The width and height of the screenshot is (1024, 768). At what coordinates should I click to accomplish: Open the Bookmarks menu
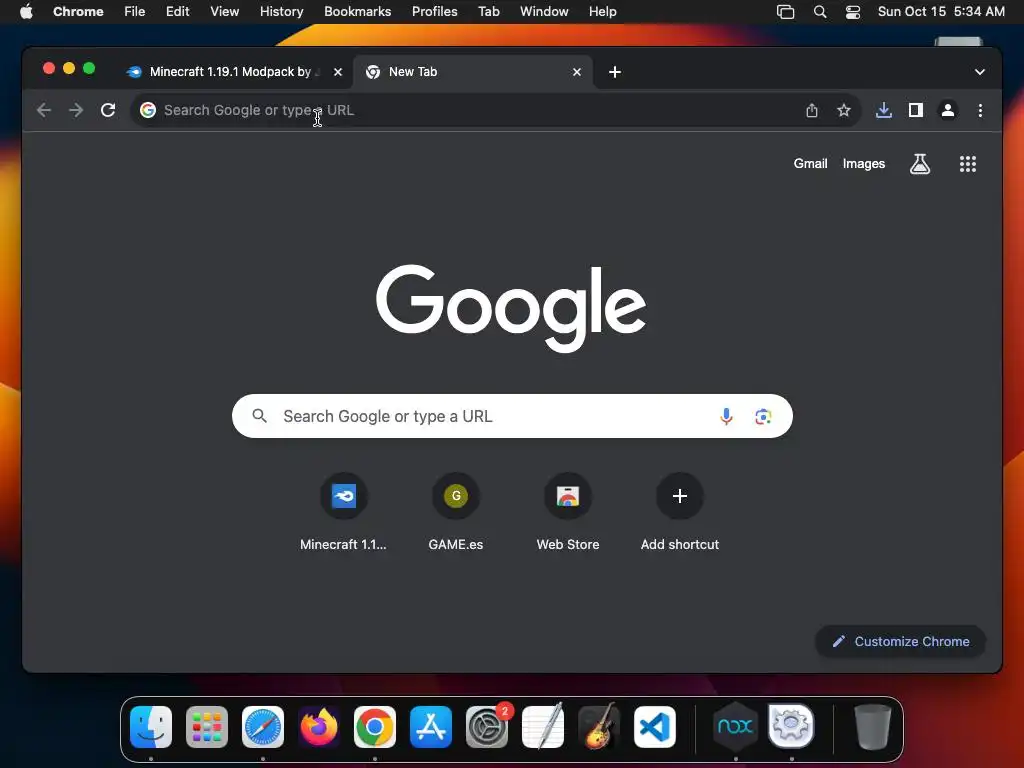pos(357,12)
